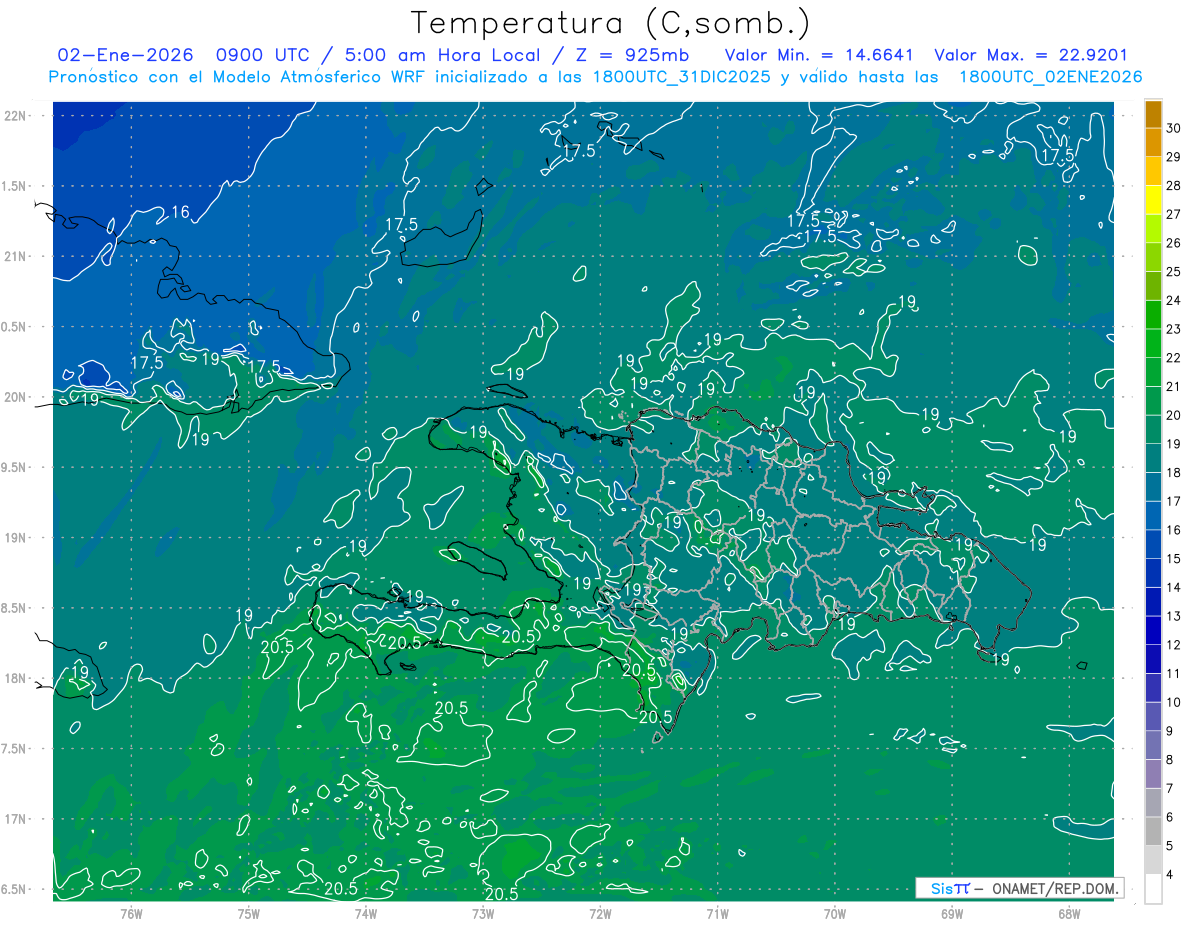This screenshot has height=927, width=1200.
Task: Click the yellow swatch in the temperature legend
Action: coord(1153,200)
